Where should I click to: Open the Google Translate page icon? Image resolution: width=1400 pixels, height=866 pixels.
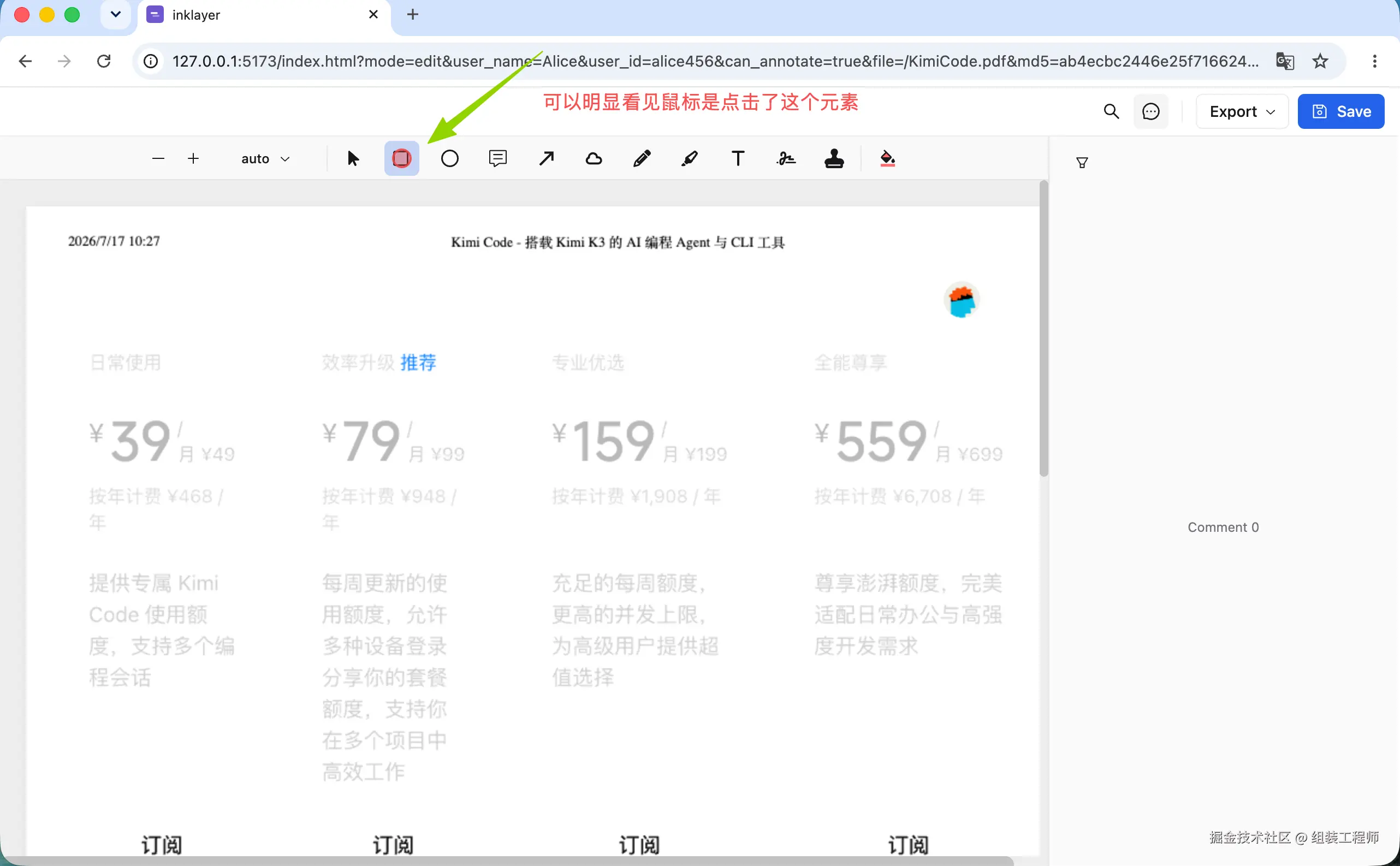1285,61
